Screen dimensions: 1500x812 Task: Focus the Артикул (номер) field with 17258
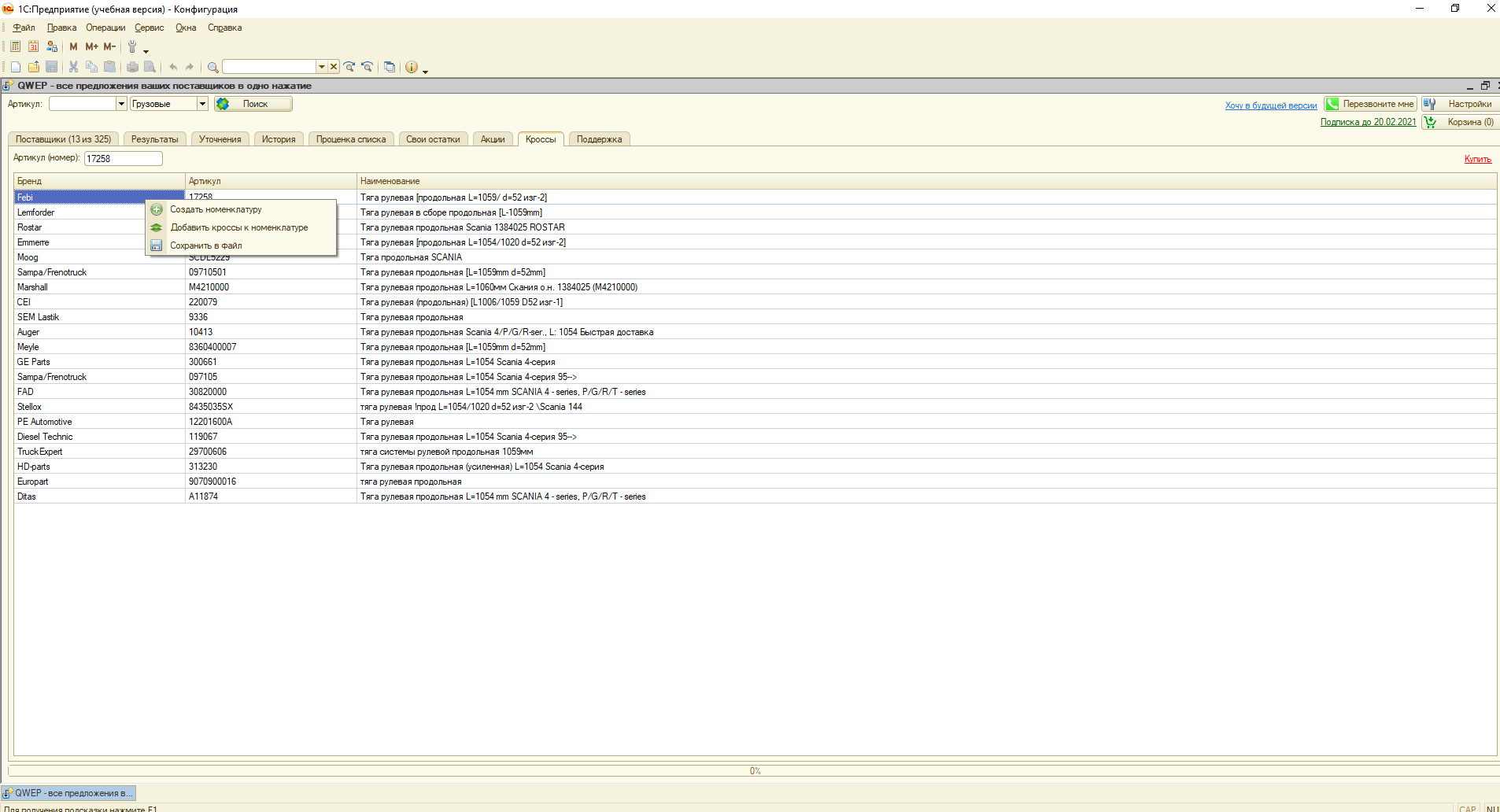point(123,158)
